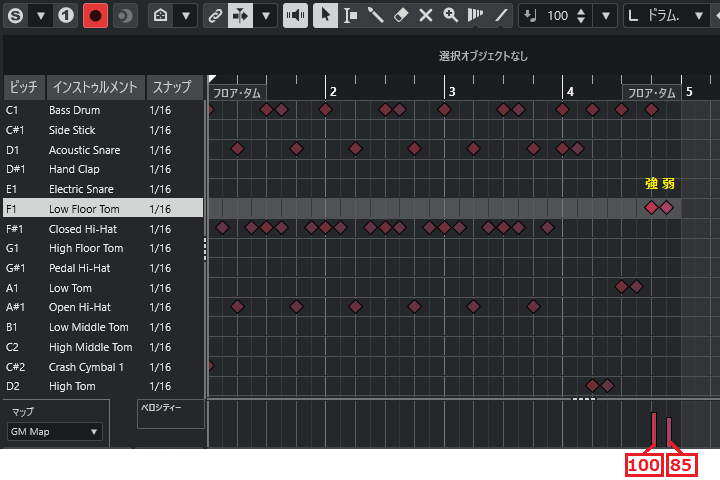Click the first Low Floor Tom note marked 強
This screenshot has width=720, height=480.
pos(651,208)
